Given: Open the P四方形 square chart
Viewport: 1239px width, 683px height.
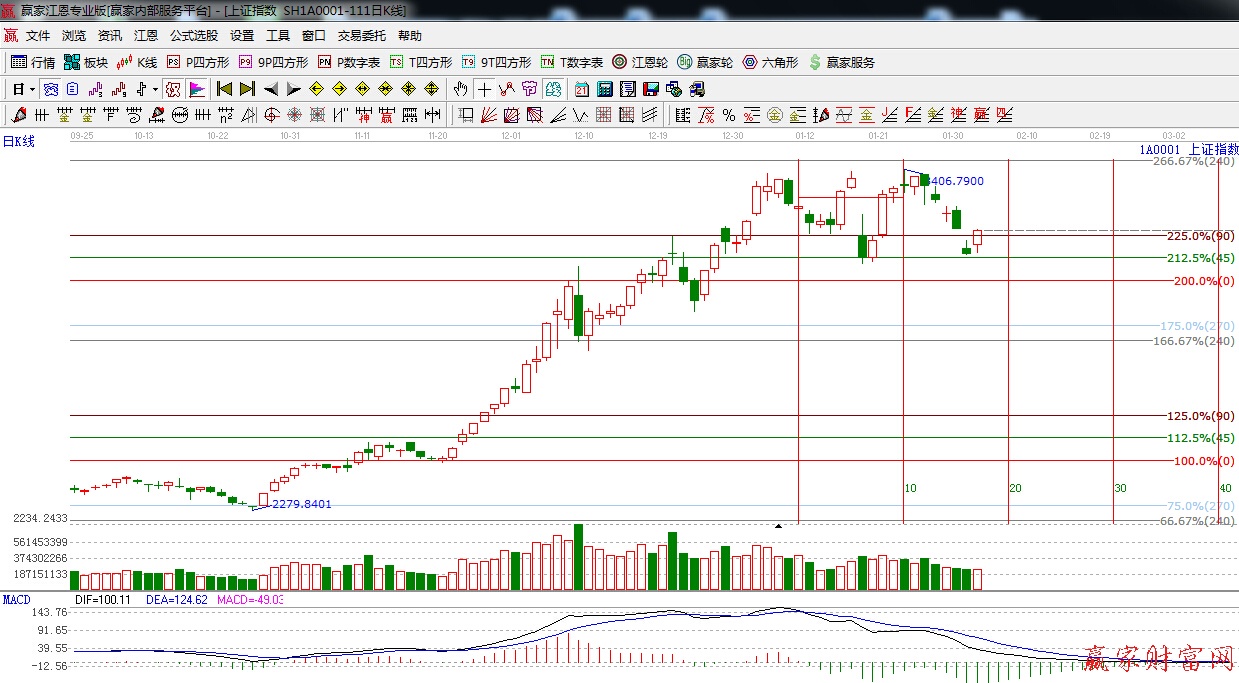Looking at the screenshot, I should point(197,62).
